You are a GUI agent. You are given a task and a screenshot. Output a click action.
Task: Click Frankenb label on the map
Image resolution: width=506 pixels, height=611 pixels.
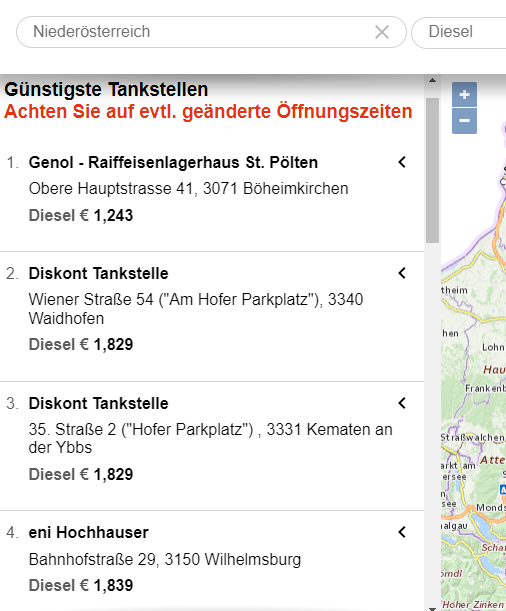coord(485,388)
